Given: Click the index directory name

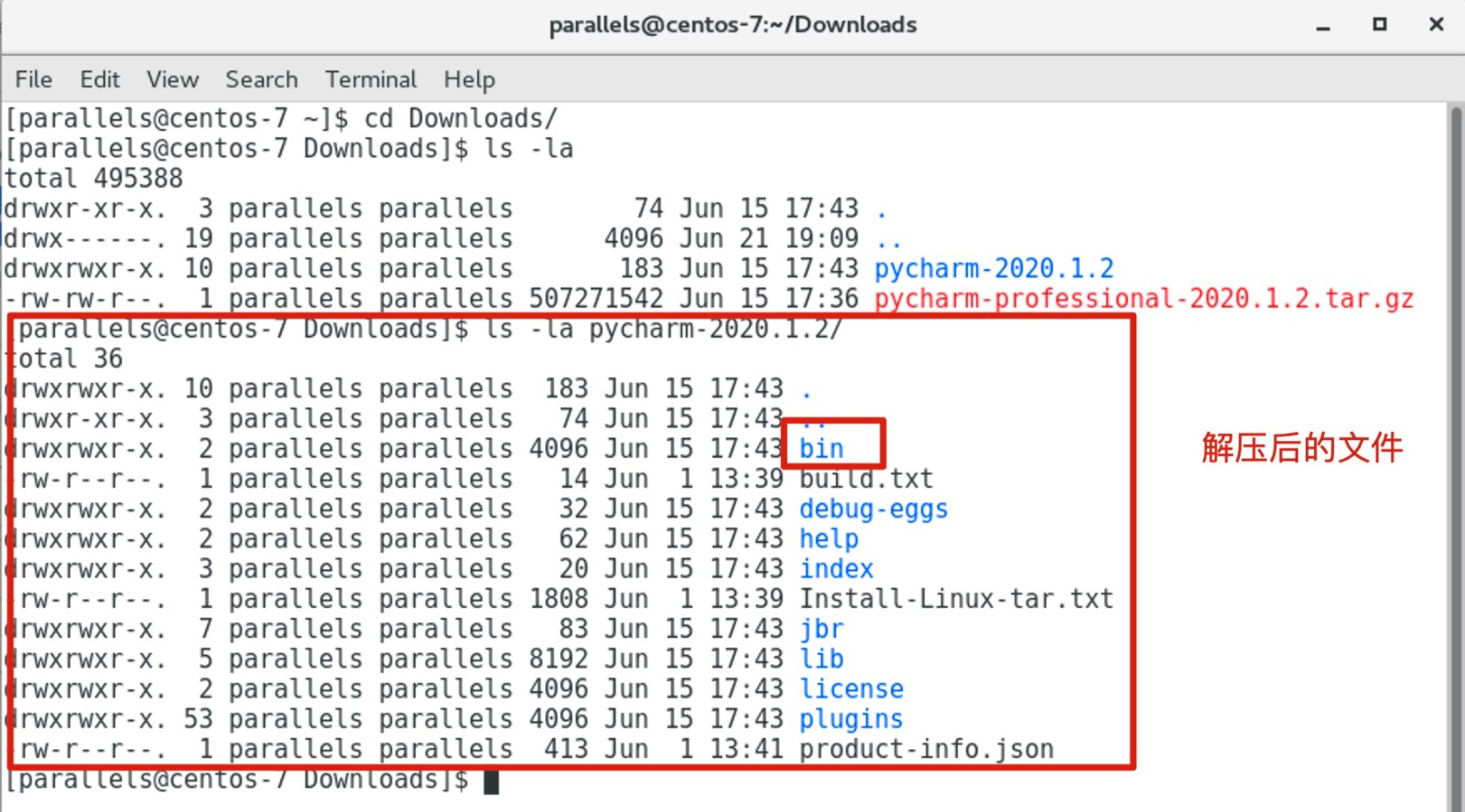Looking at the screenshot, I should click(836, 568).
